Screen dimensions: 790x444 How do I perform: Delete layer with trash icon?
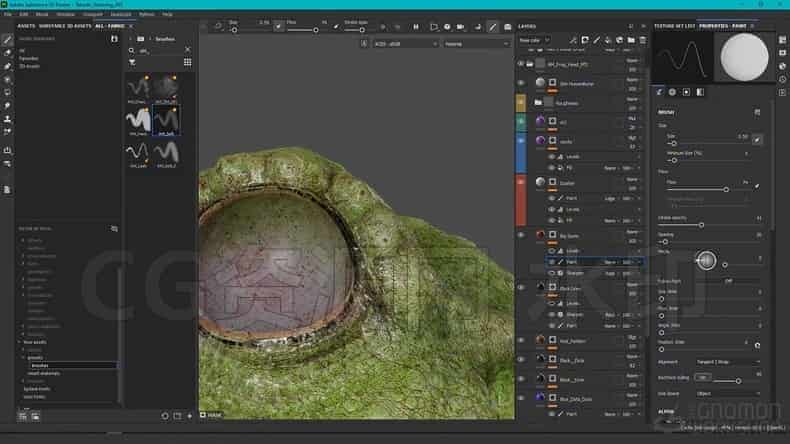(x=642, y=40)
